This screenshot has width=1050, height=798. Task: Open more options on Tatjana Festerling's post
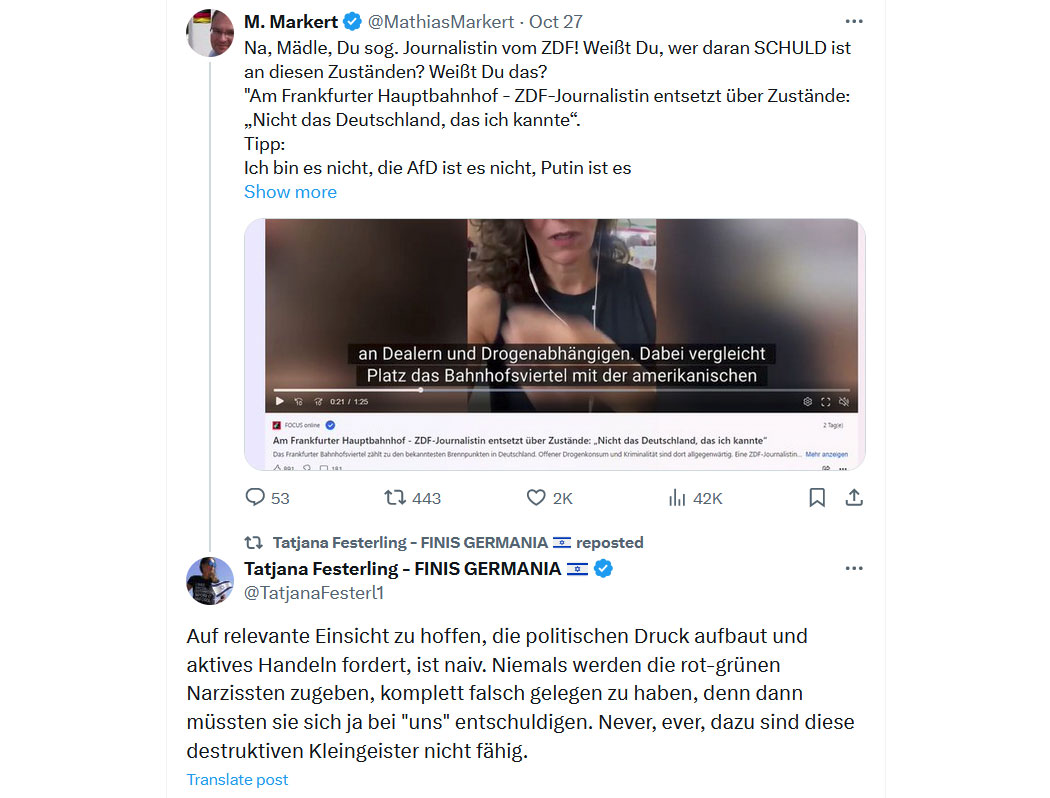tap(854, 568)
